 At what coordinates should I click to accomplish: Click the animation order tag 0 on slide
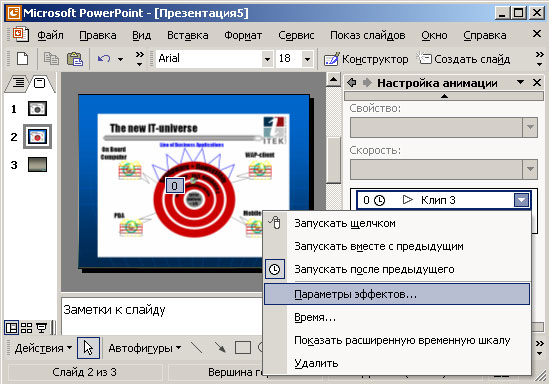coord(174,186)
